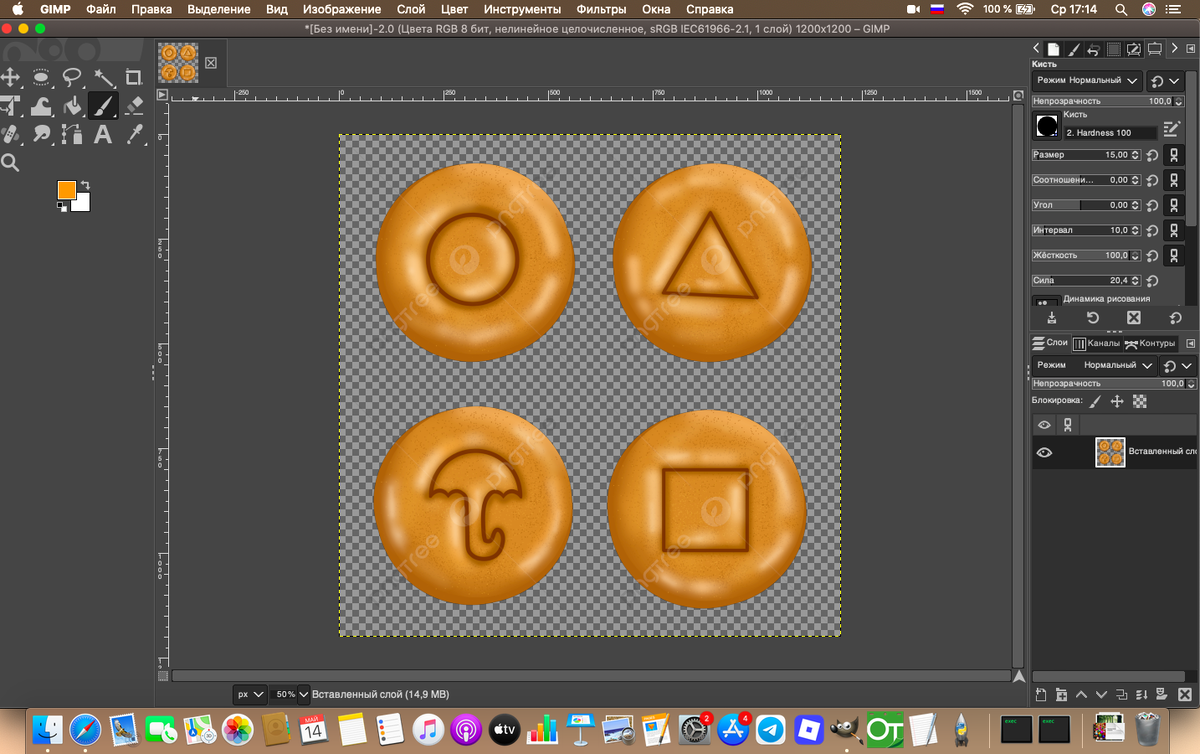Switch to the Контуры tab
This screenshot has height=754, width=1200.
tap(1153, 343)
